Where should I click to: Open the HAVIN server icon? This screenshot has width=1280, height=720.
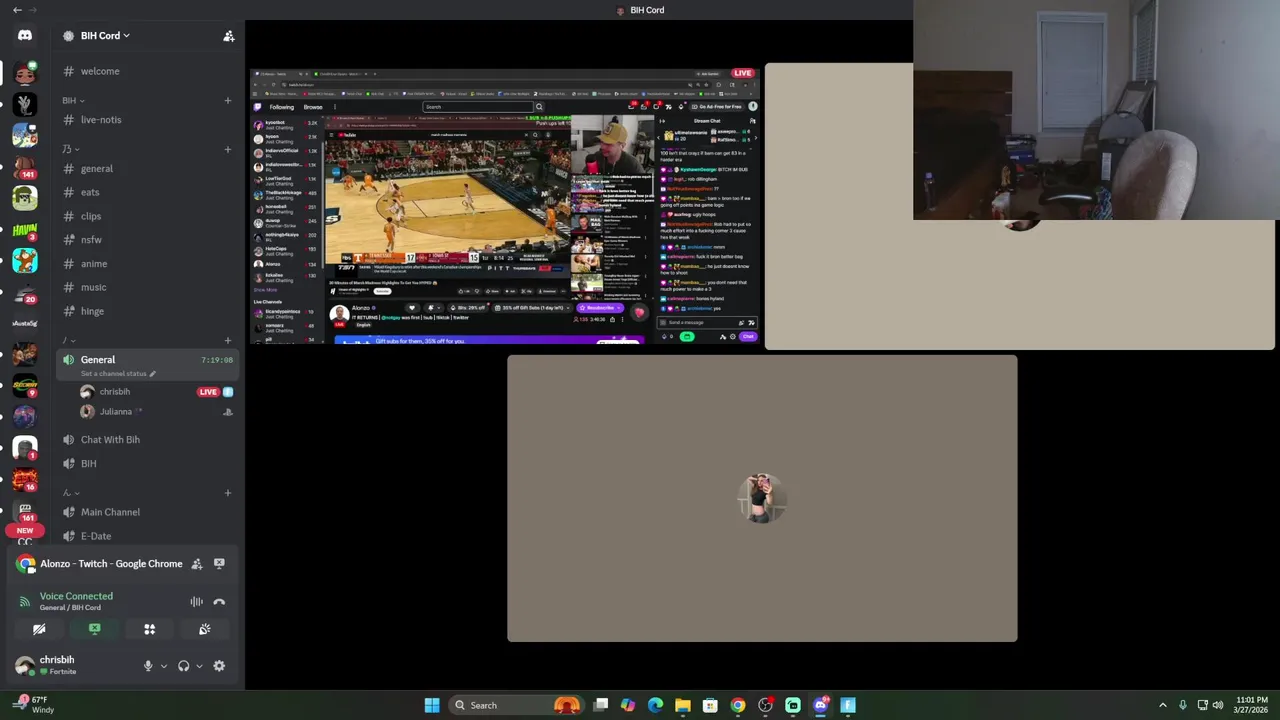(x=25, y=229)
